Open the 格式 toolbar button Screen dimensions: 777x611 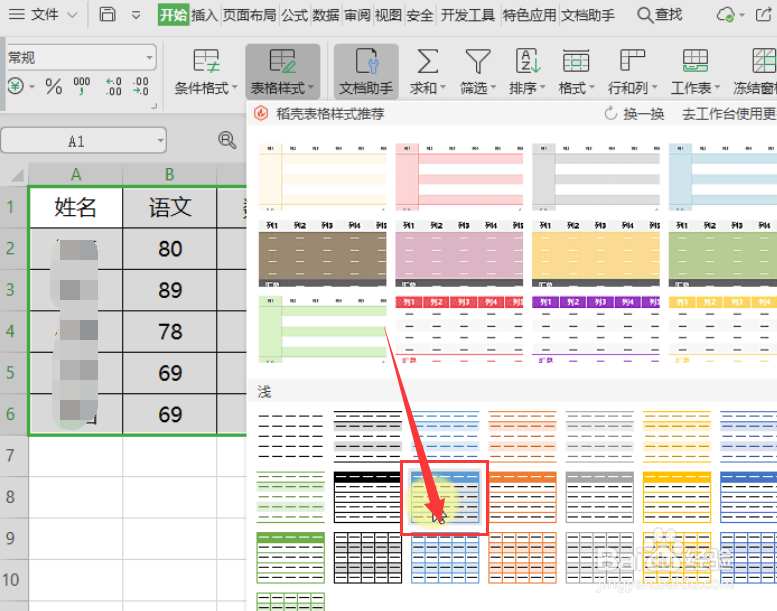tap(576, 72)
